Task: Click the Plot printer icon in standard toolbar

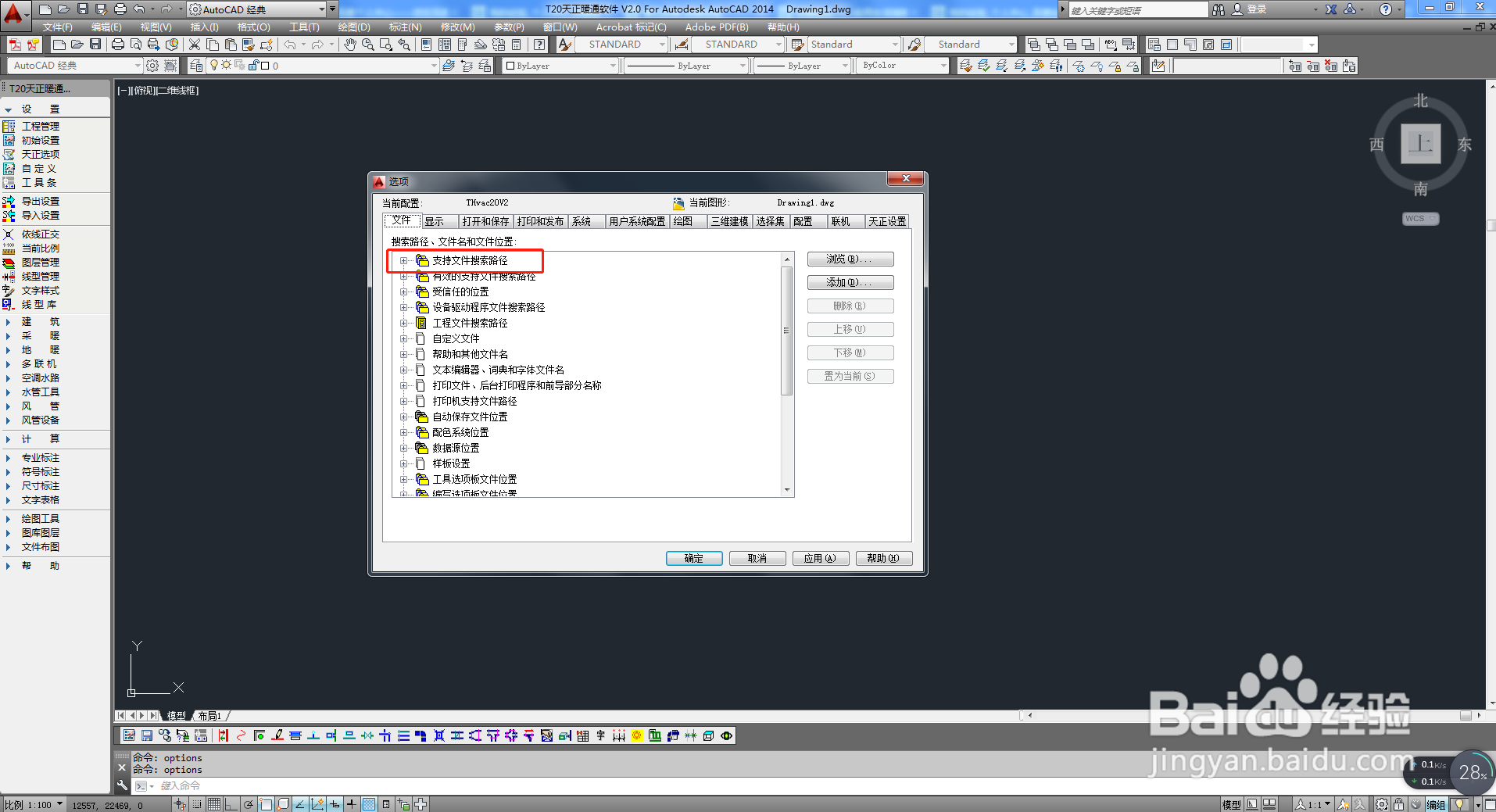Action: [x=117, y=45]
